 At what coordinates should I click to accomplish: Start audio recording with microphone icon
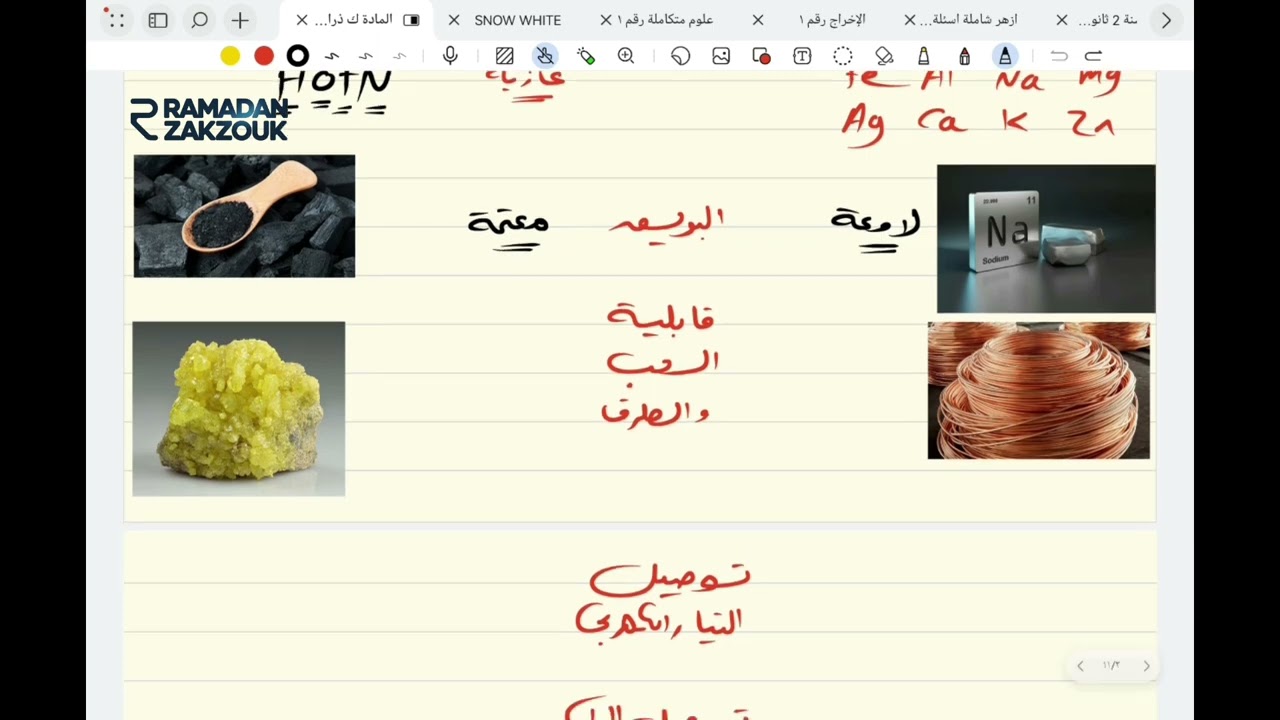(450, 56)
